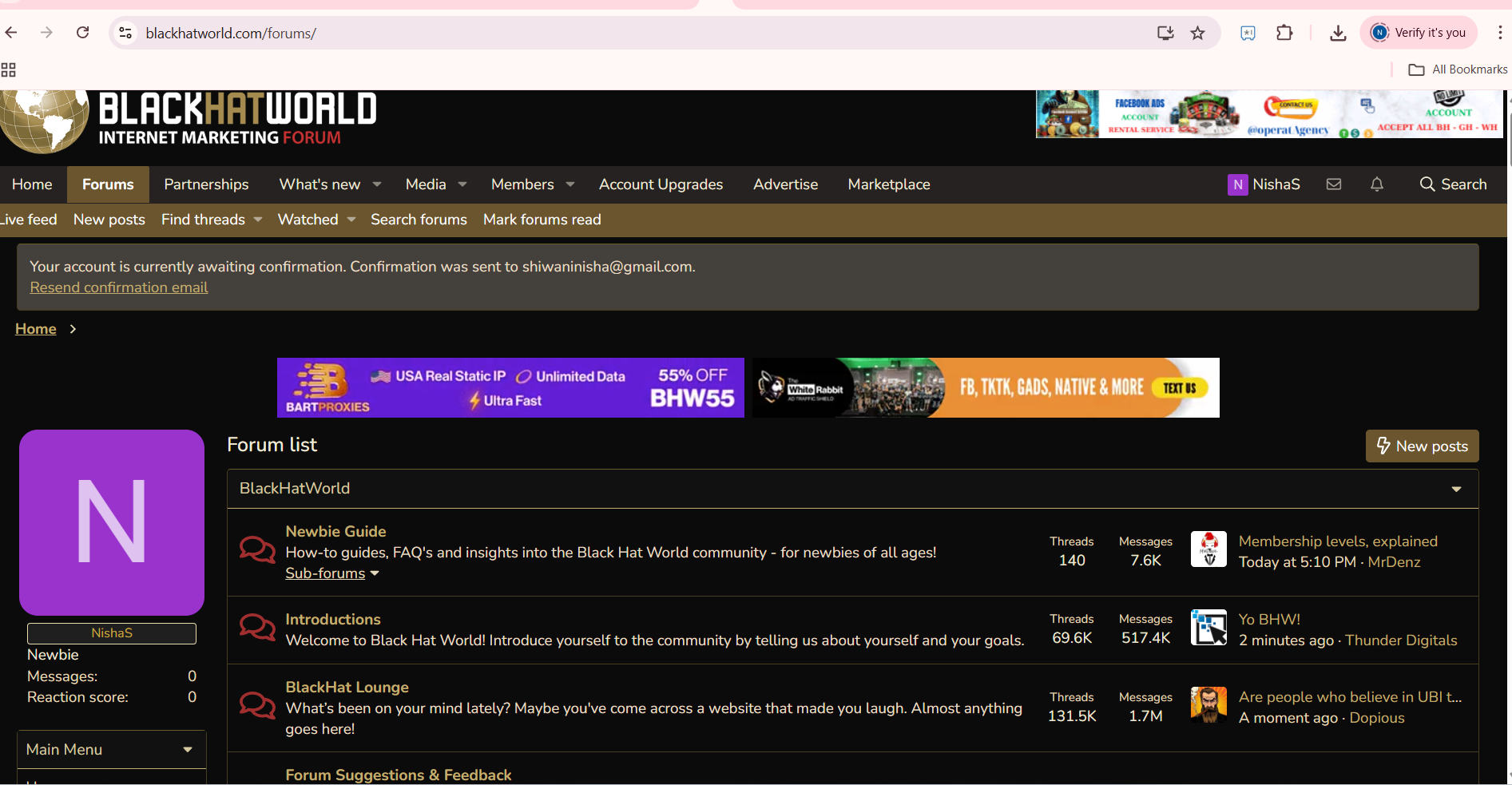Screen dimensions: 1512x785
Task: Collapse the BlackHatWorld category chevron
Action: click(1456, 489)
